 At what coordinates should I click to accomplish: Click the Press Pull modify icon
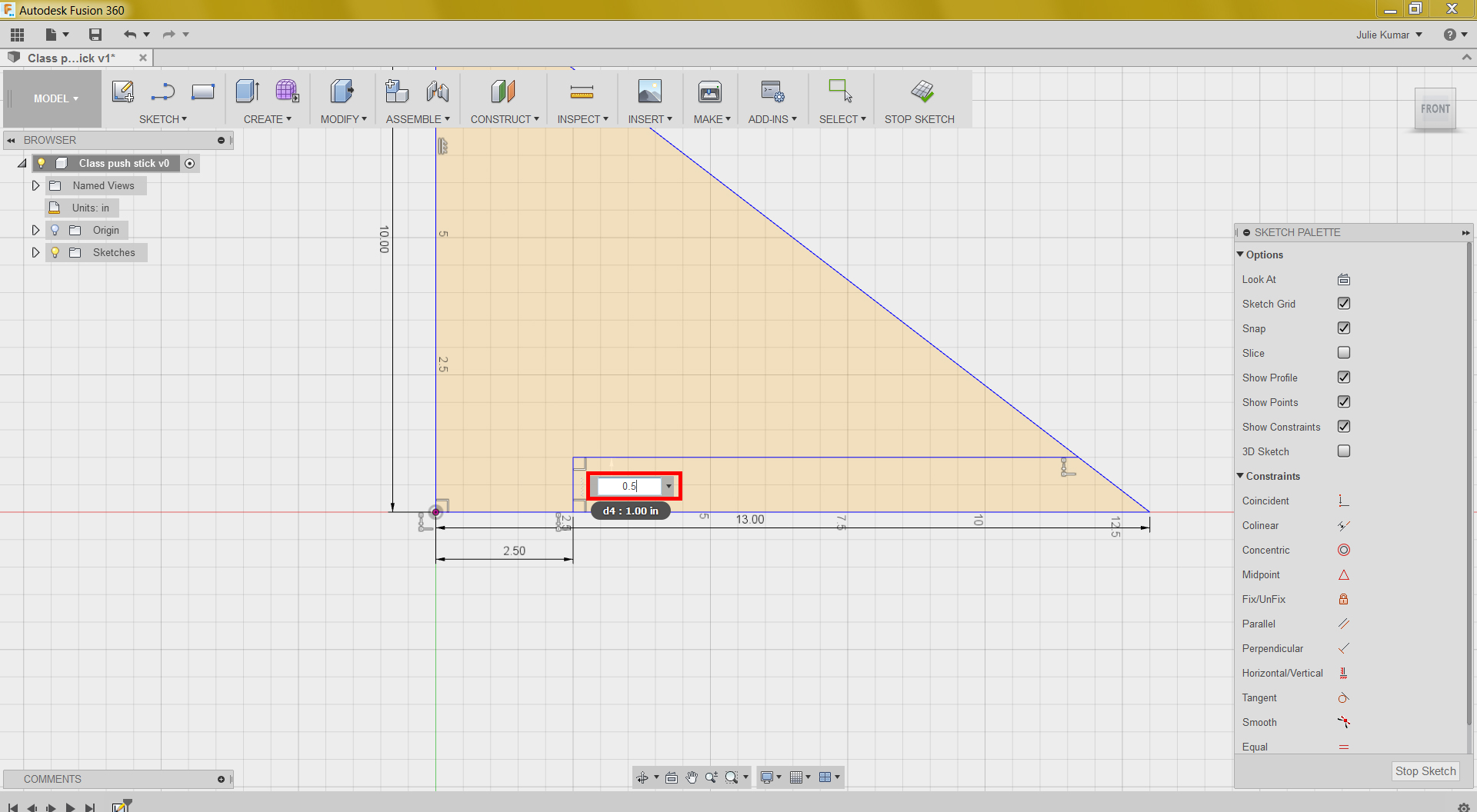(x=342, y=92)
